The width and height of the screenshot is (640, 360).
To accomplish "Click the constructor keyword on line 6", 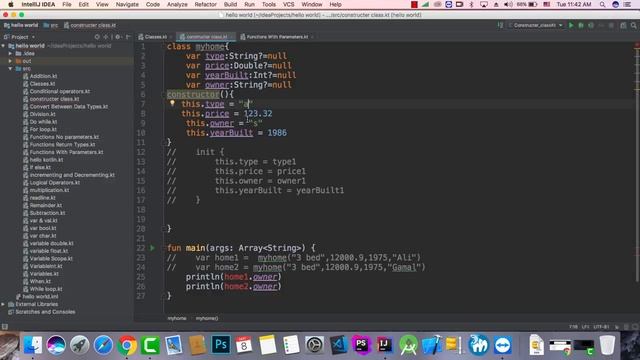I will point(193,94).
